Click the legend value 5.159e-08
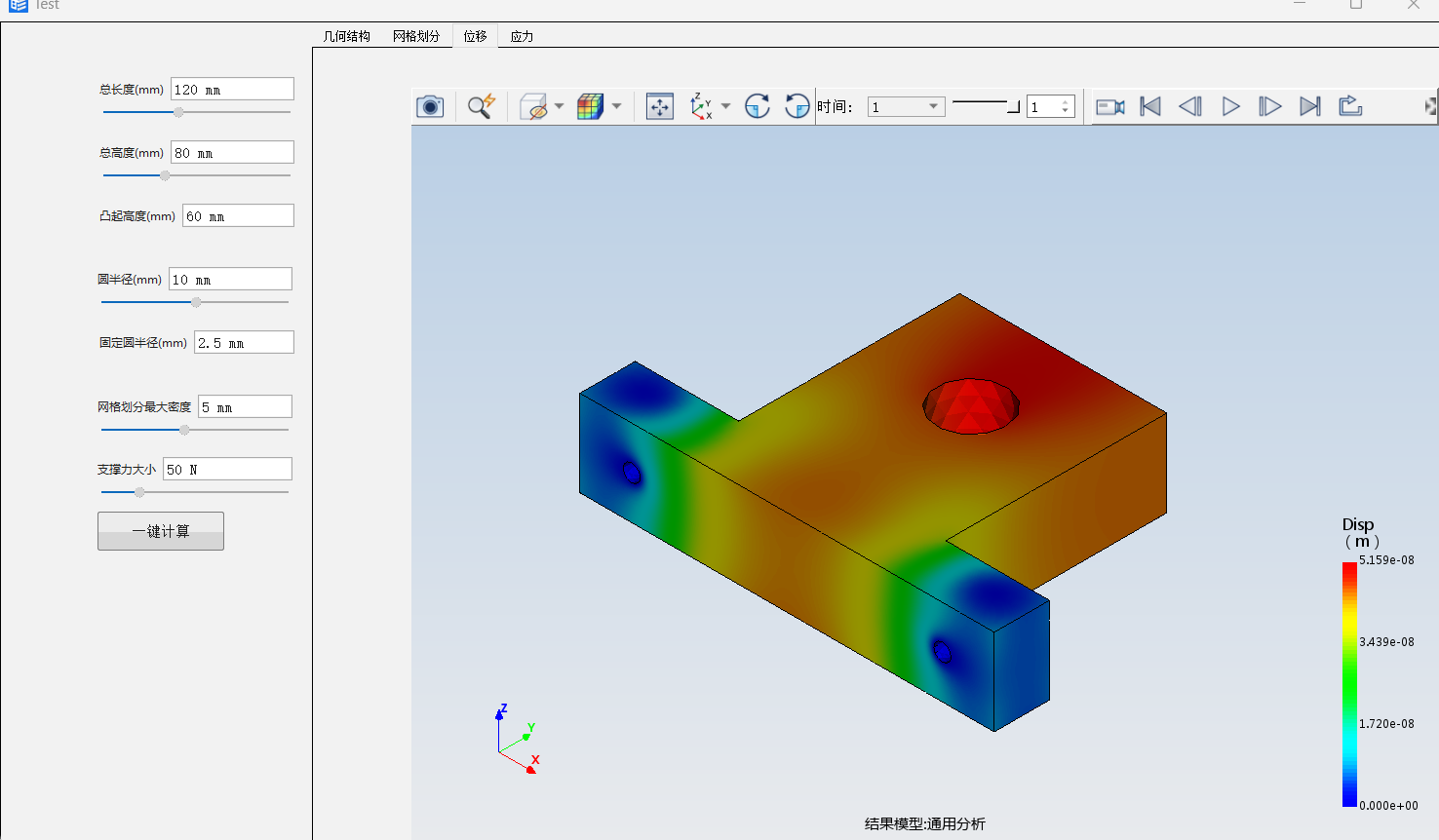This screenshot has width=1439, height=840. click(1386, 560)
